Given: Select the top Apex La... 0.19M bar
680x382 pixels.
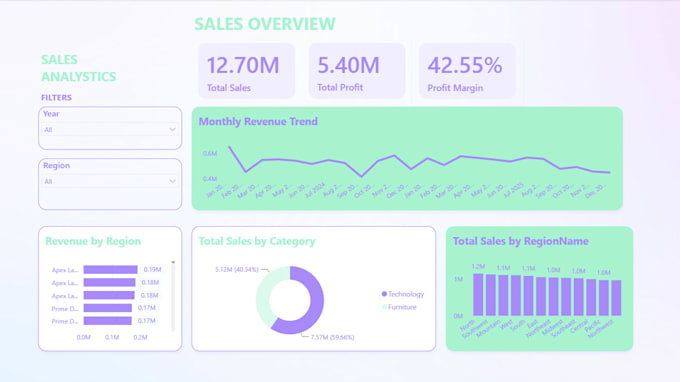Looking at the screenshot, I should [x=111, y=270].
